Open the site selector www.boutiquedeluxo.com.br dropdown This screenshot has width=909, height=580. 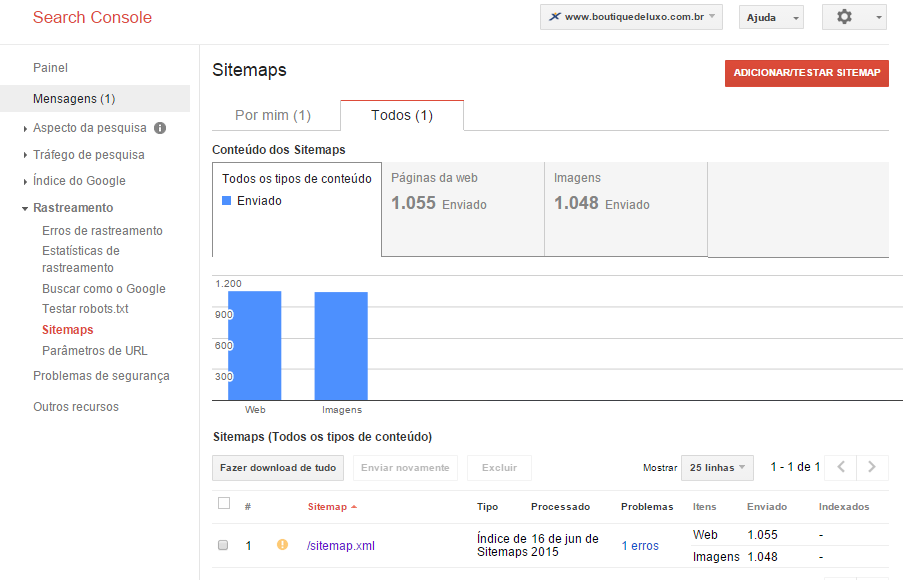click(x=631, y=17)
